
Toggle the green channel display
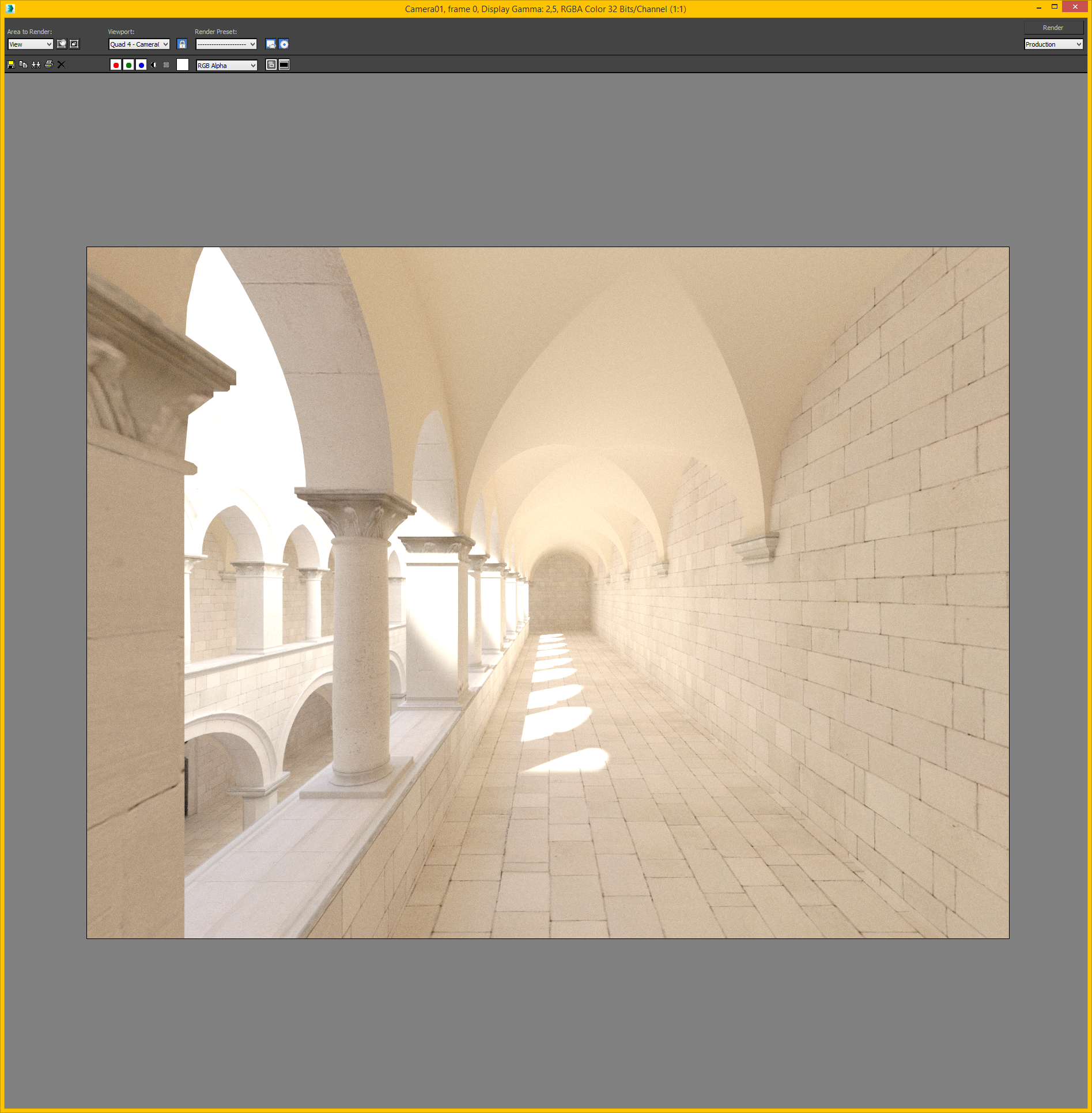[129, 65]
